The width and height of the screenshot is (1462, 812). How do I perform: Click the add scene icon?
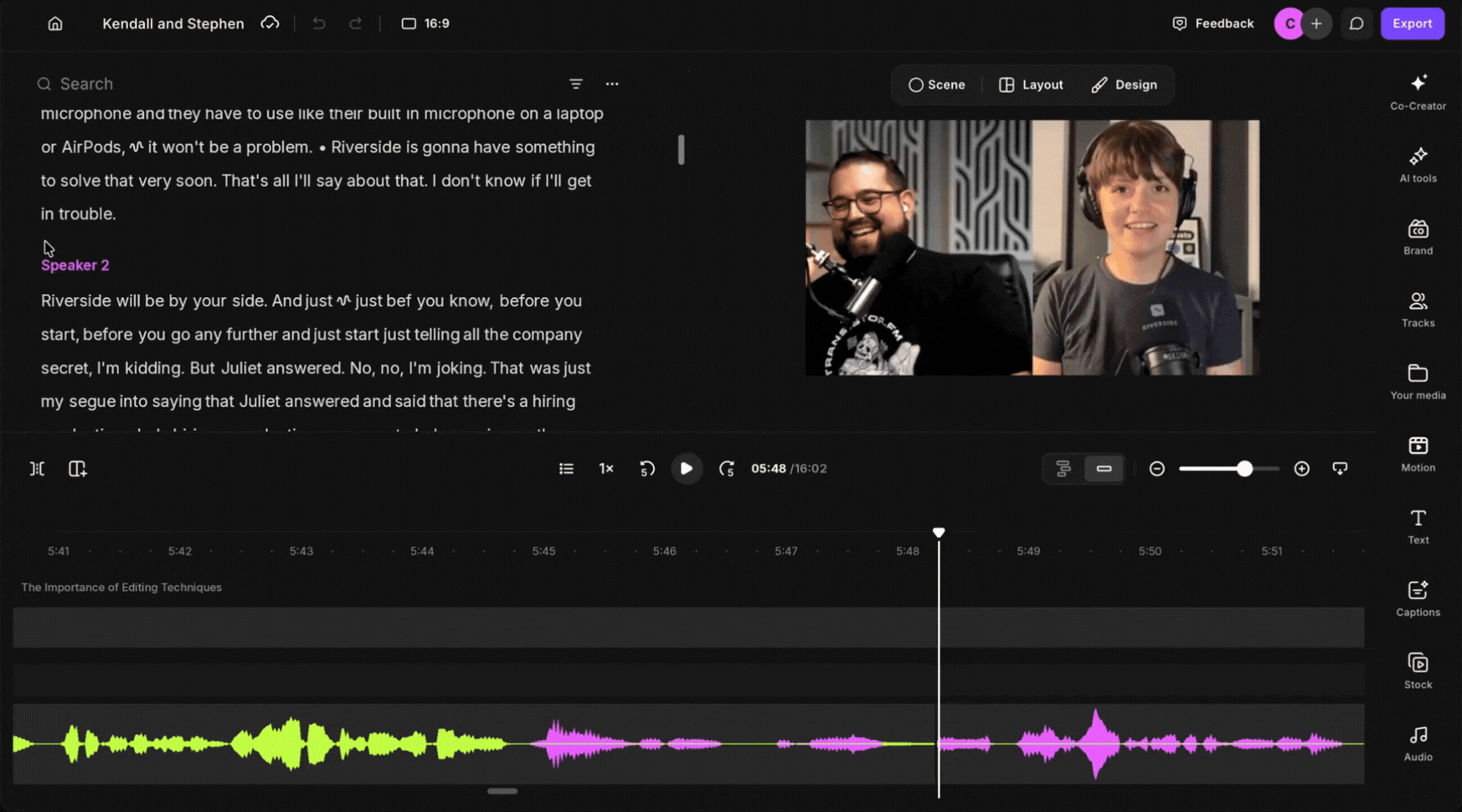77,469
